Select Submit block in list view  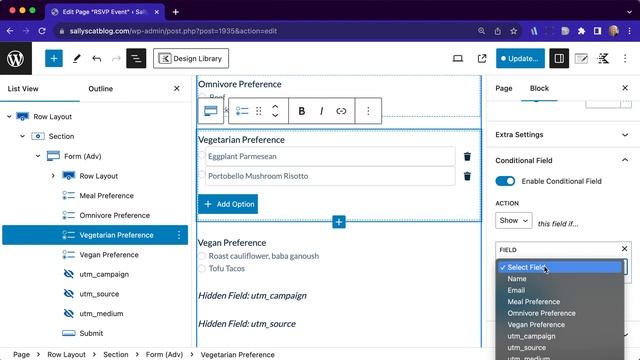coord(91,333)
